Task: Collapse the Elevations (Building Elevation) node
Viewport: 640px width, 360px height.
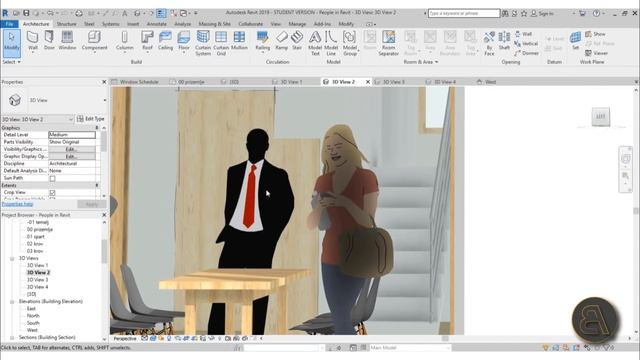Action: (12, 302)
